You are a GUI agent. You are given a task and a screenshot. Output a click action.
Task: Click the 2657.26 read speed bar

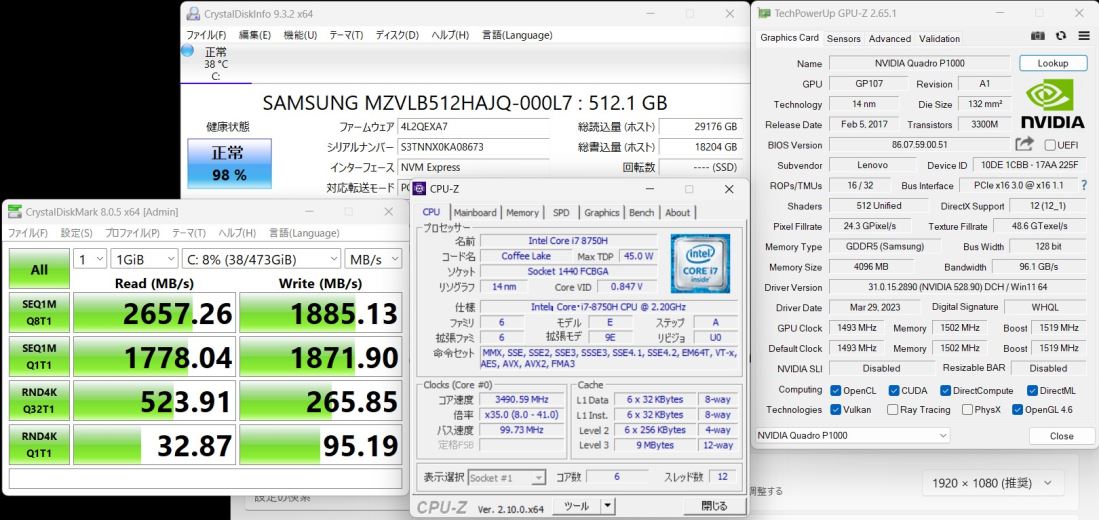[x=154, y=313]
